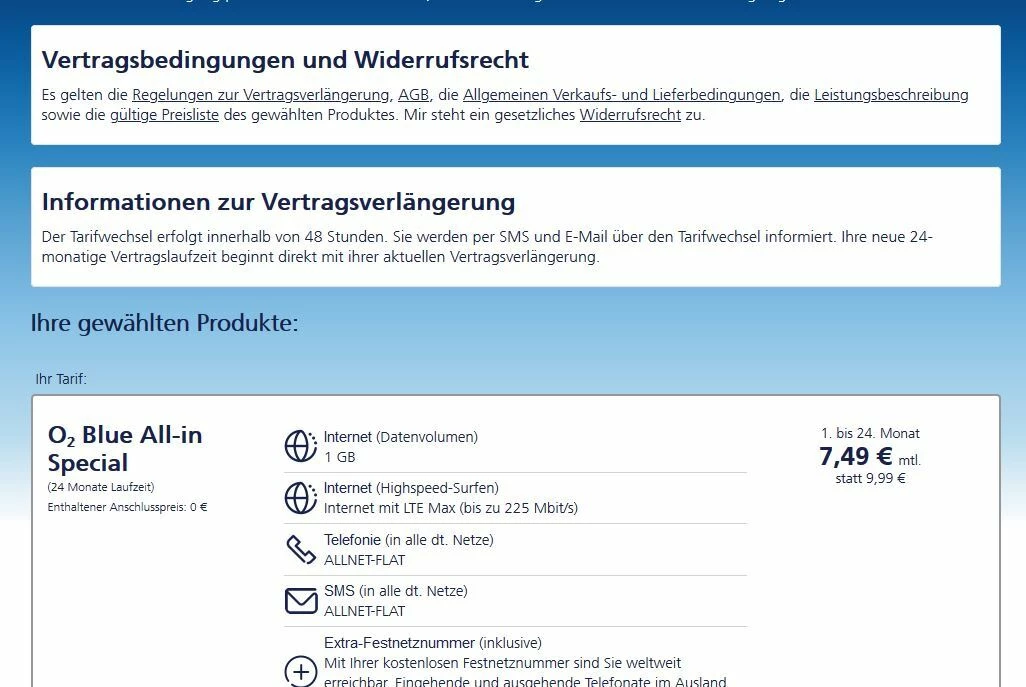The height and width of the screenshot is (687, 1026).
Task: Click the phone icon beside Telefonie
Action: [301, 550]
